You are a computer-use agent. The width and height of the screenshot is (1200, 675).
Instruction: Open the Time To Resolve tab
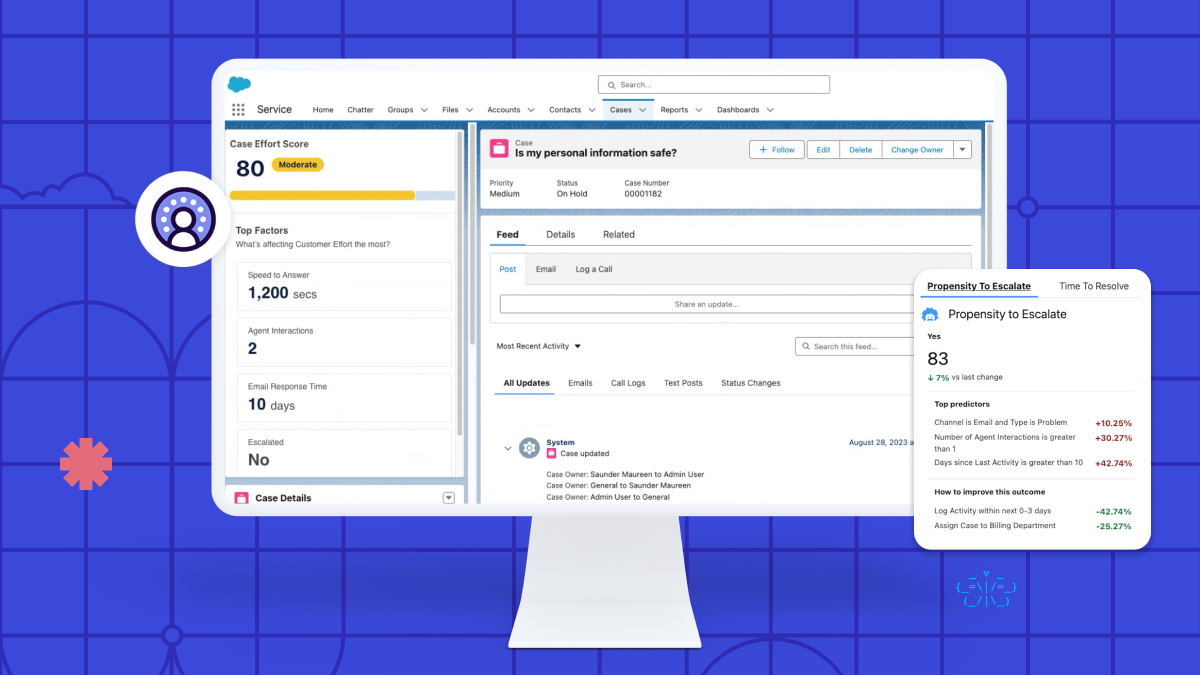1094,285
